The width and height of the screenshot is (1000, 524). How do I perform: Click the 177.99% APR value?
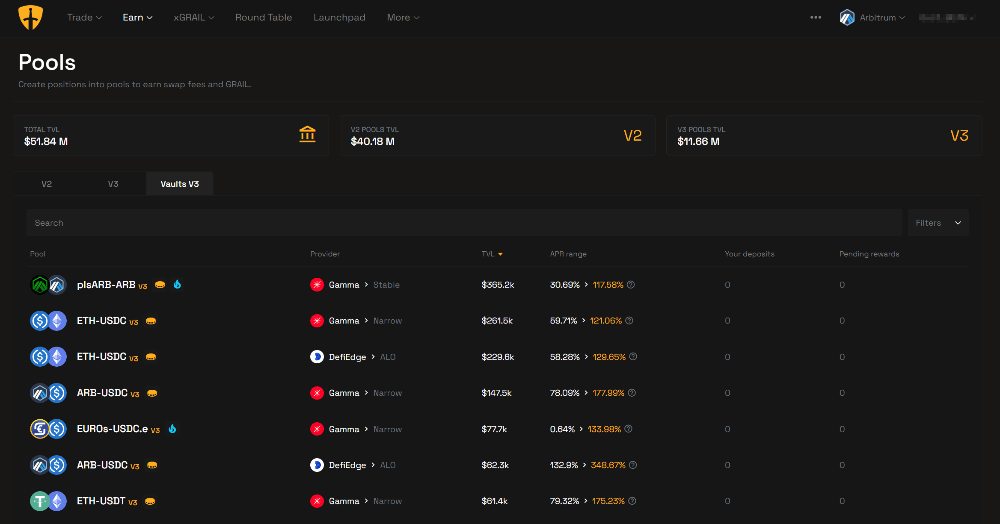608,393
